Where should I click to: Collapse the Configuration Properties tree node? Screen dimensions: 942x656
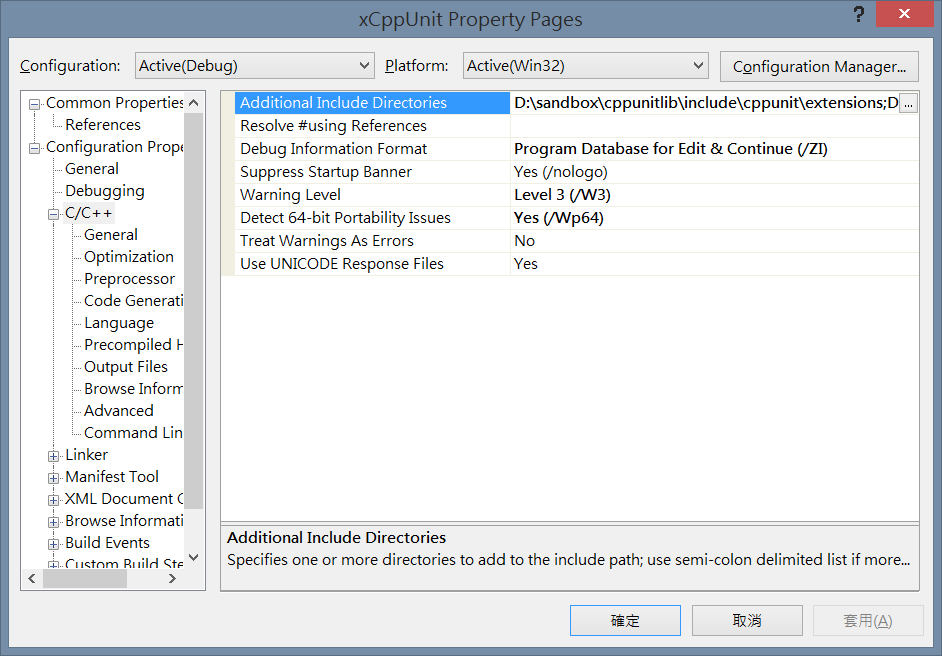coord(35,148)
